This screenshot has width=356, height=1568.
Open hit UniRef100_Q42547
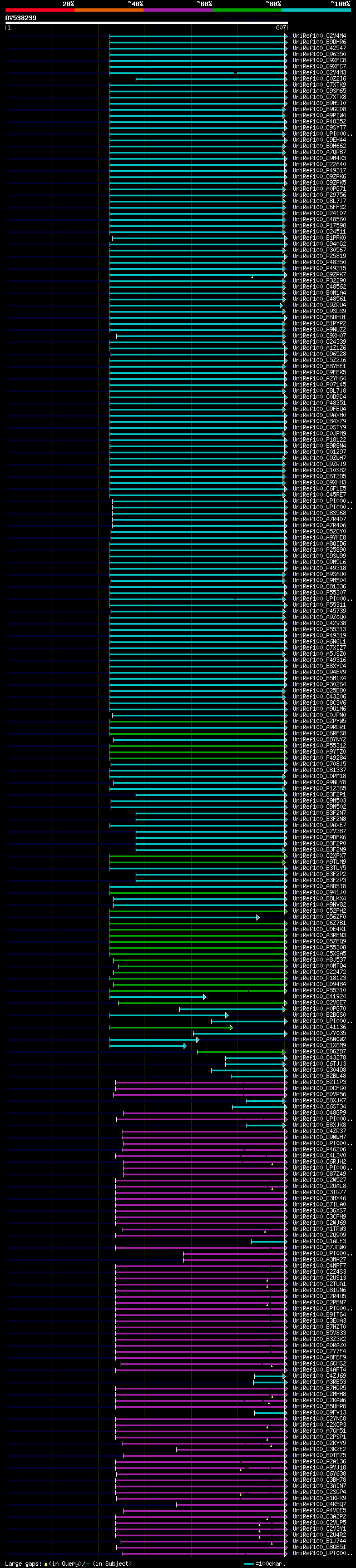319,48
